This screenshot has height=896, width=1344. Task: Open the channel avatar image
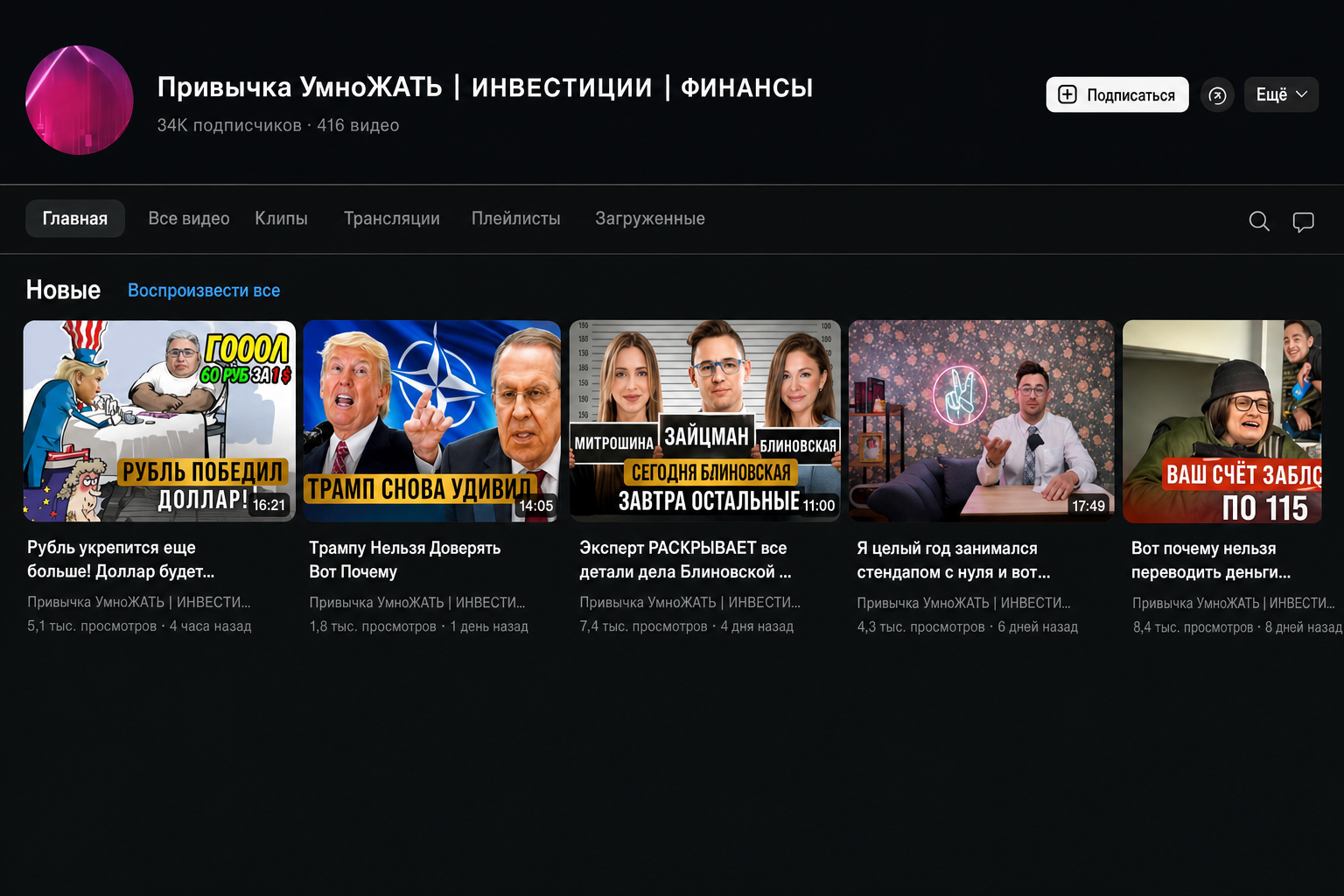click(80, 100)
